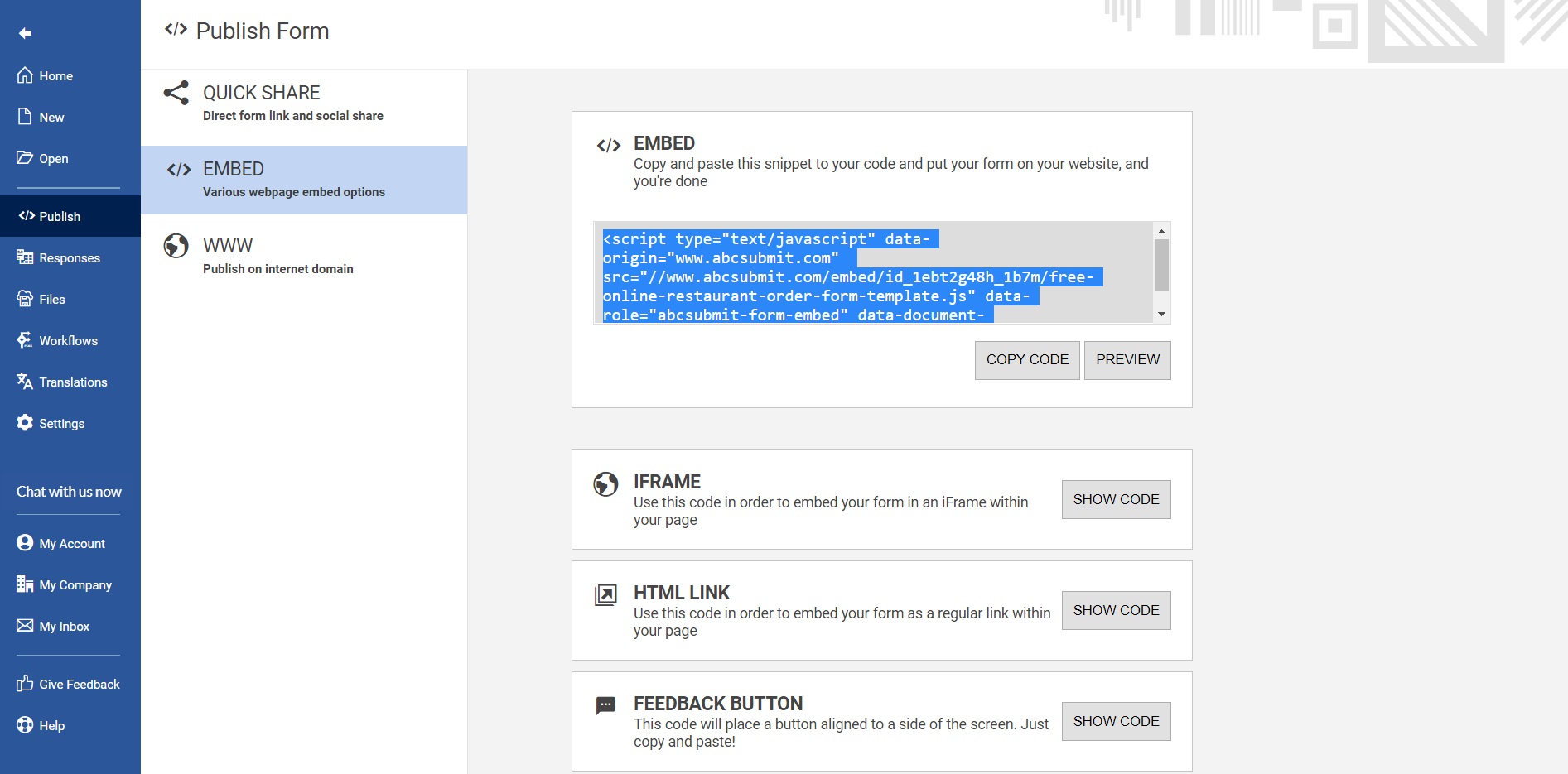
Task: Show code for the FEEDBACK BUTTON option
Action: coord(1116,721)
